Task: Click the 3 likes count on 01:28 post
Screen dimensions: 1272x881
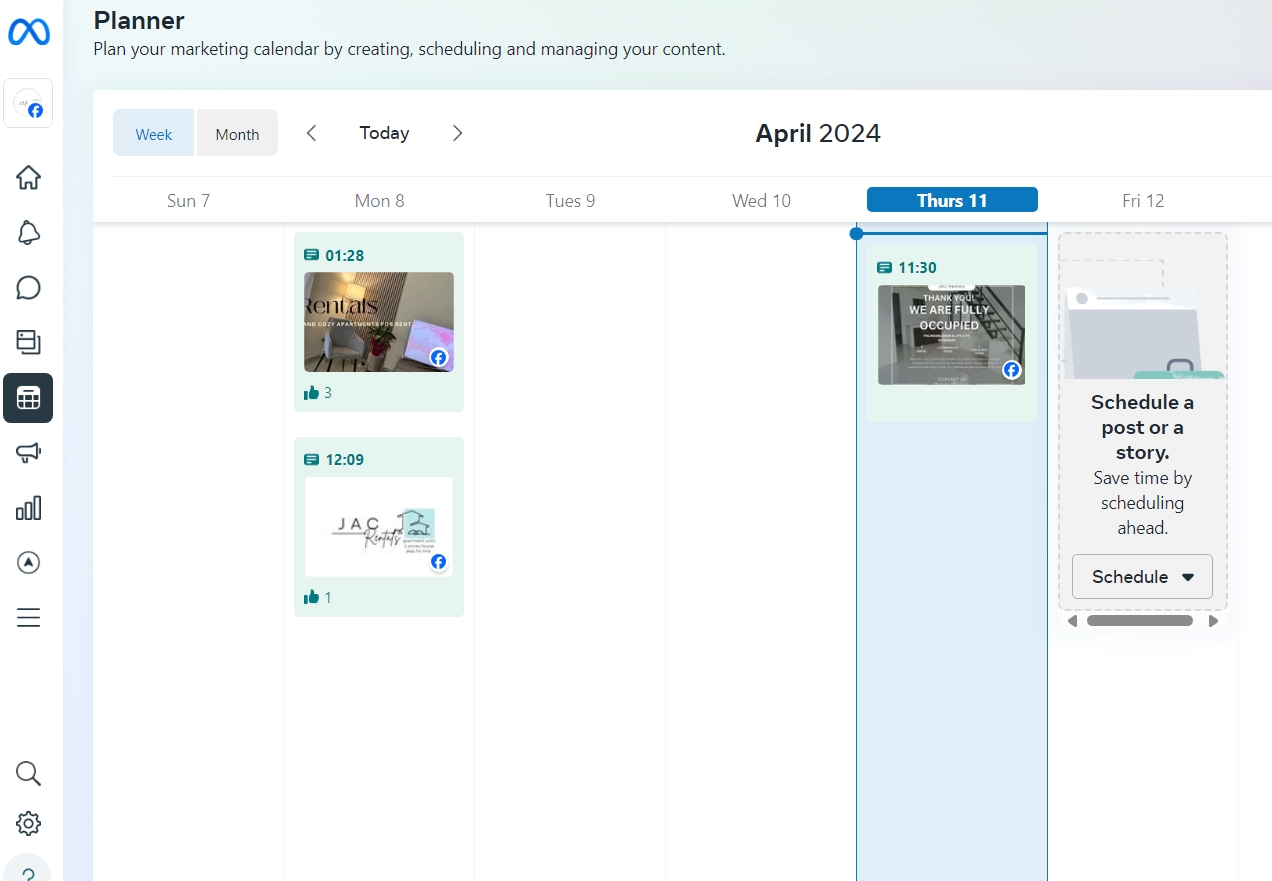Action: click(318, 393)
